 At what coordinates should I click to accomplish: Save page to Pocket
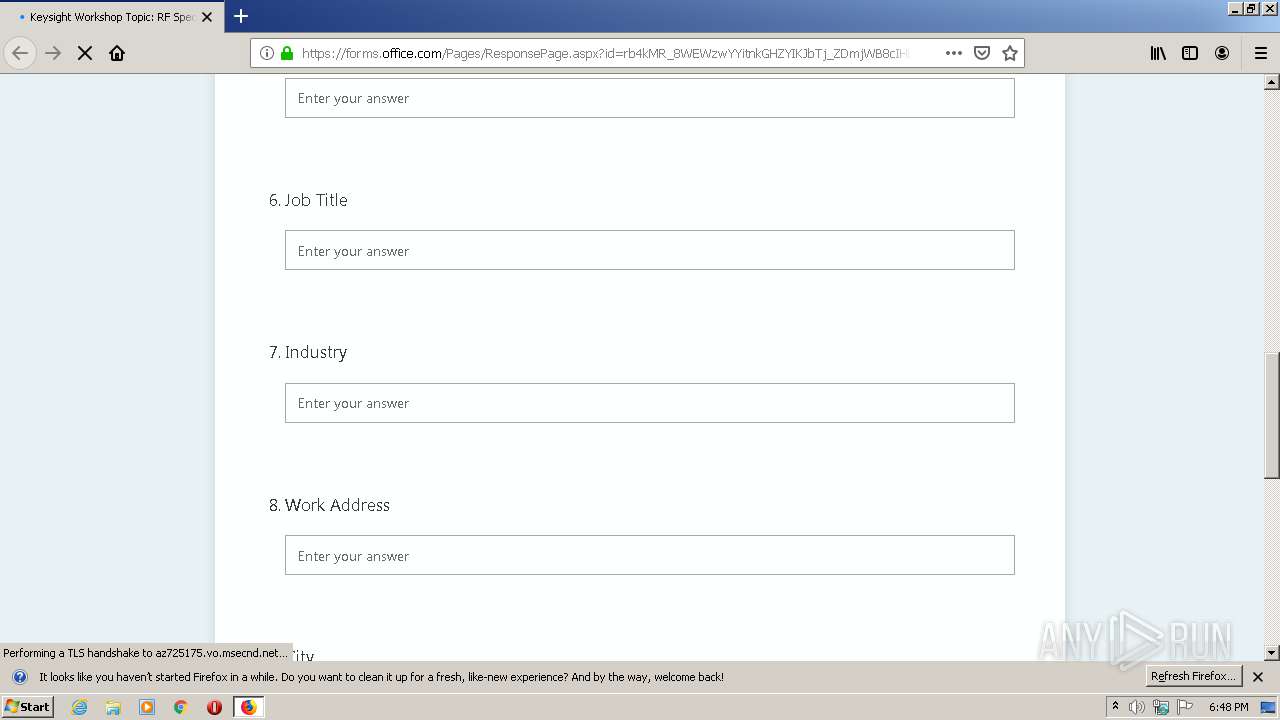pos(982,53)
